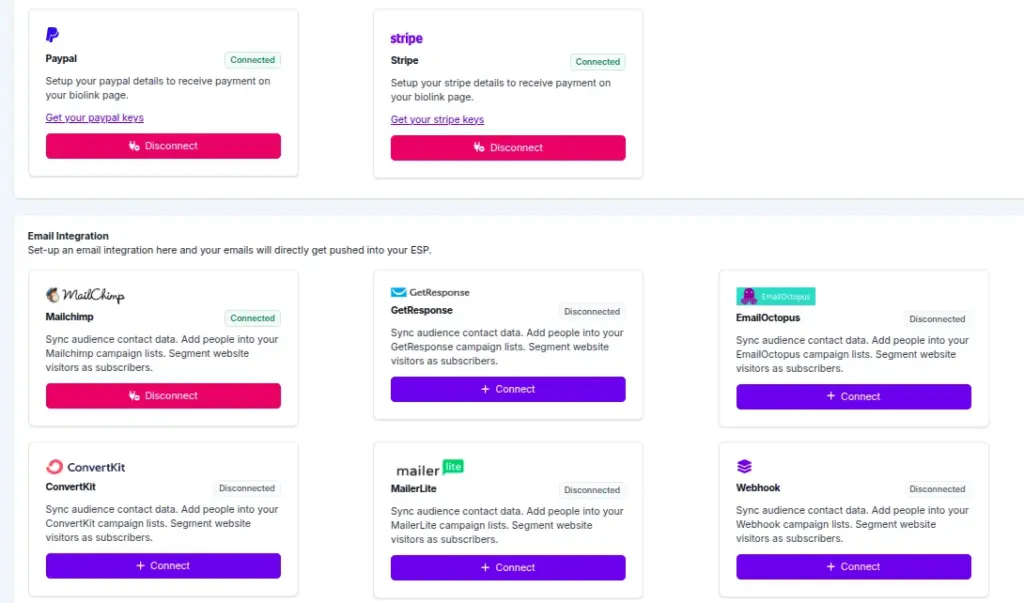
Task: Click the Stripe wordmark logo
Action: click(406, 38)
